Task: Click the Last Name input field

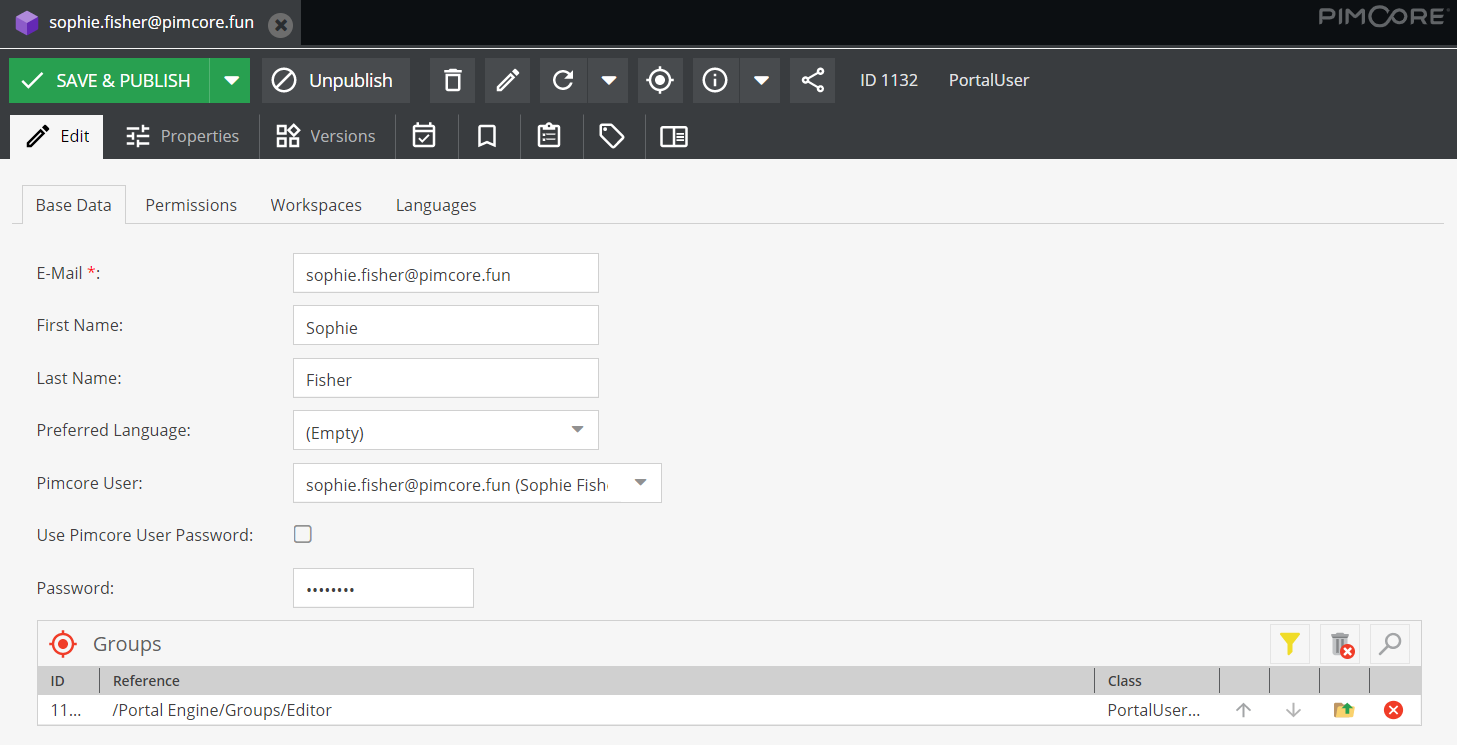Action: coord(446,378)
